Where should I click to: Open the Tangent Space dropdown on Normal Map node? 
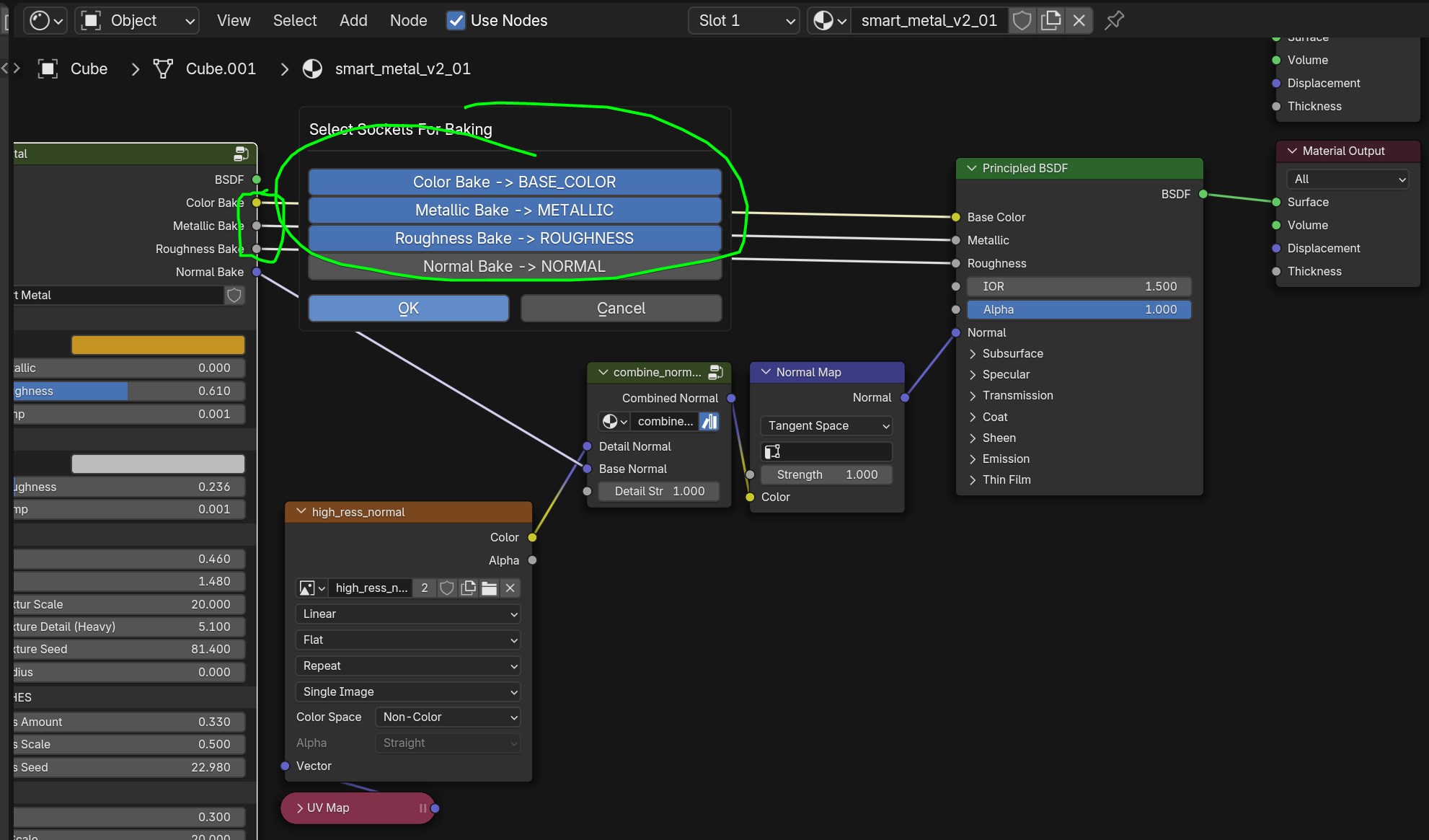tap(826, 425)
